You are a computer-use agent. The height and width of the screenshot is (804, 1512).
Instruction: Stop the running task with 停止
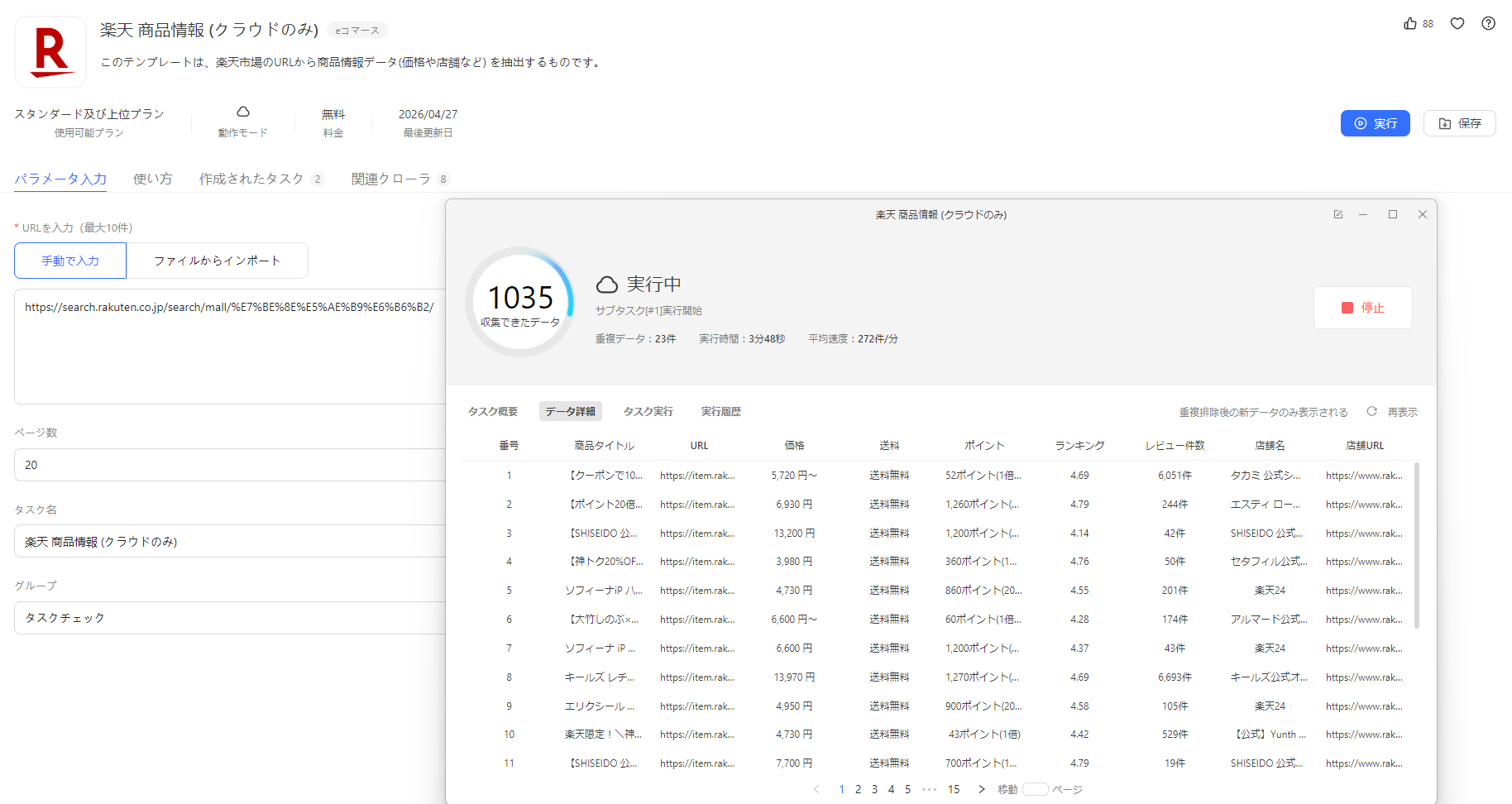(1363, 308)
